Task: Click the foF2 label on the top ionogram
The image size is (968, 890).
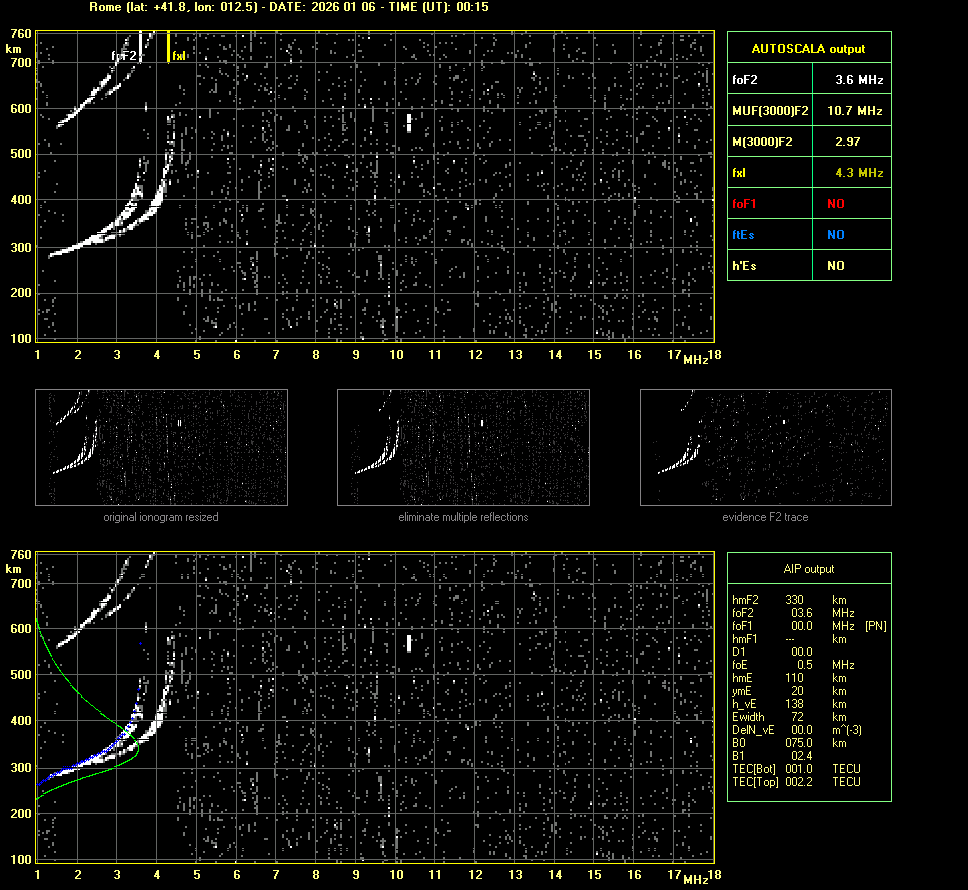Action: 124,56
